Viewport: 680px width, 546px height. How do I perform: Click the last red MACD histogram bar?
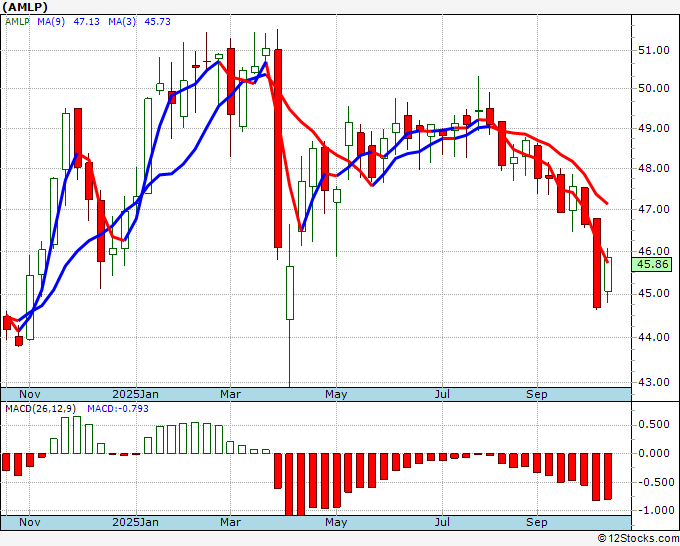point(608,476)
